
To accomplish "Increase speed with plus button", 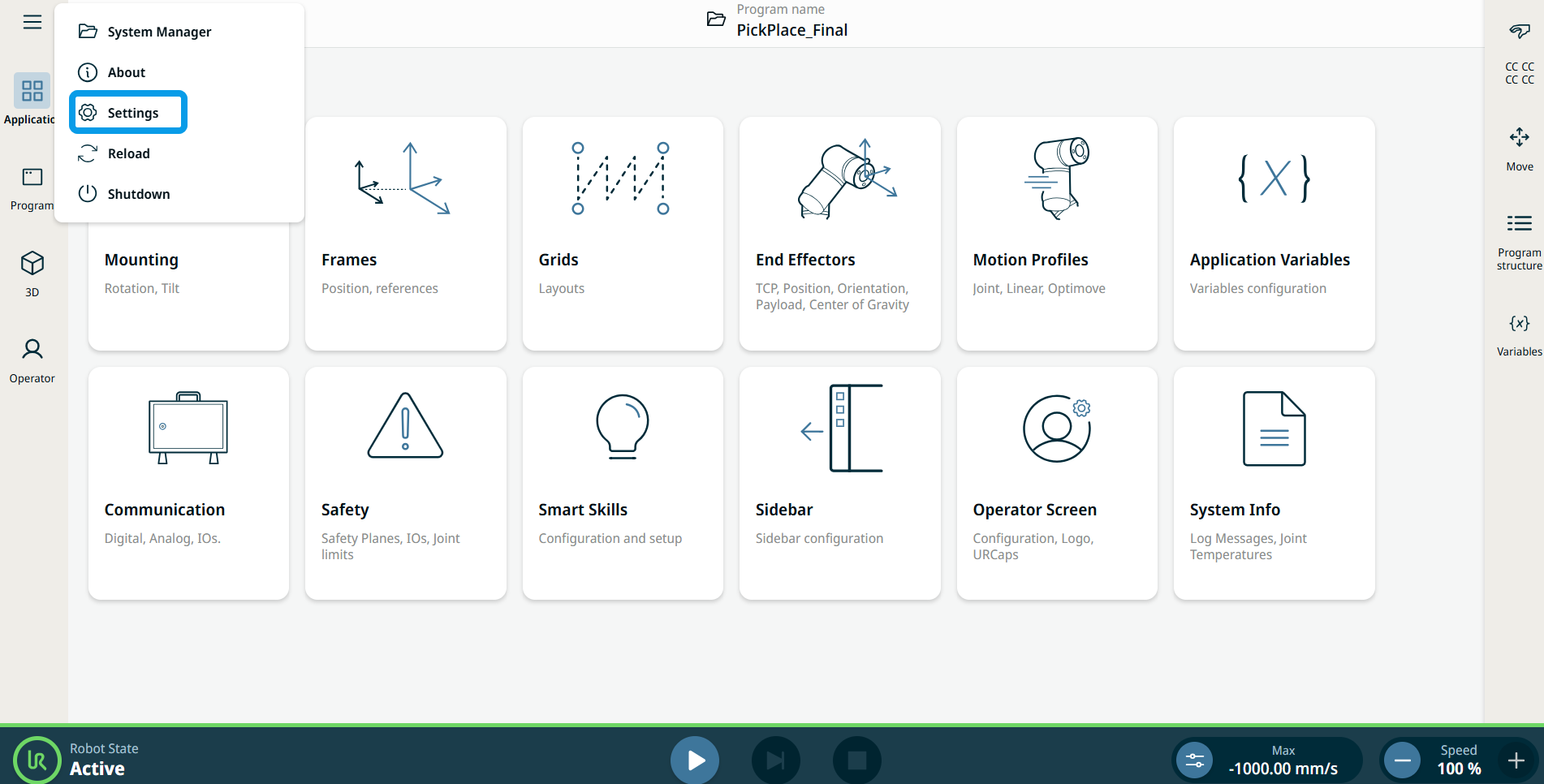I will 1516,760.
